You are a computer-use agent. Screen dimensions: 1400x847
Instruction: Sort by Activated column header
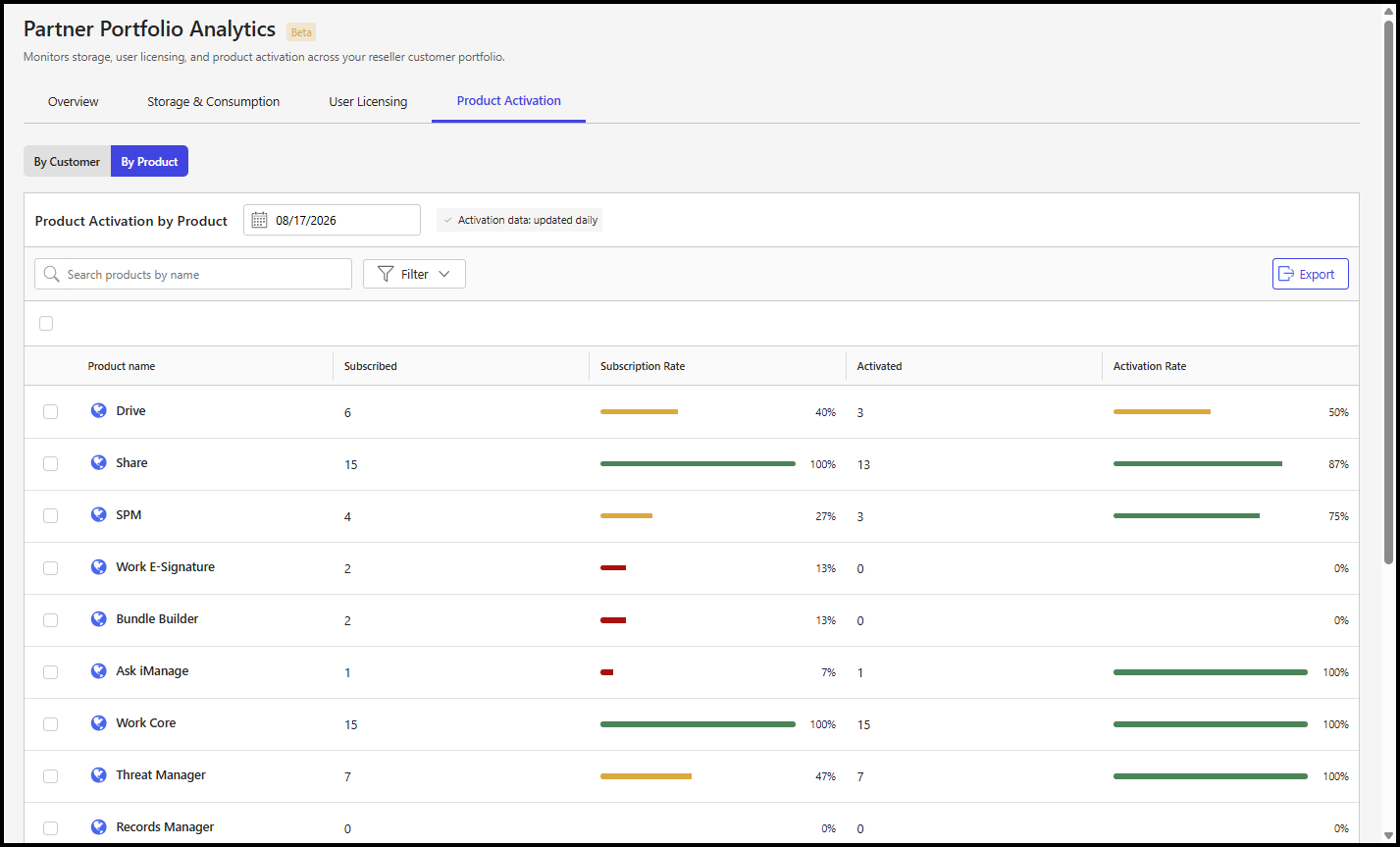point(879,366)
